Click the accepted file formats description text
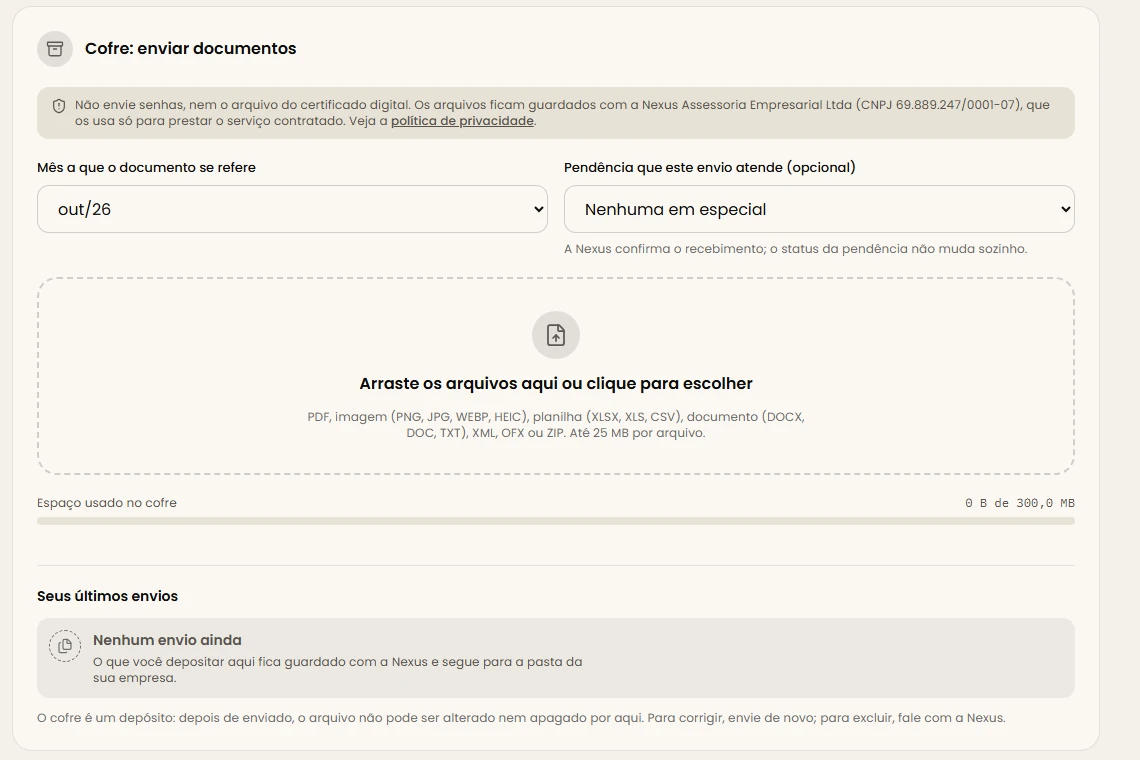 (x=555, y=425)
